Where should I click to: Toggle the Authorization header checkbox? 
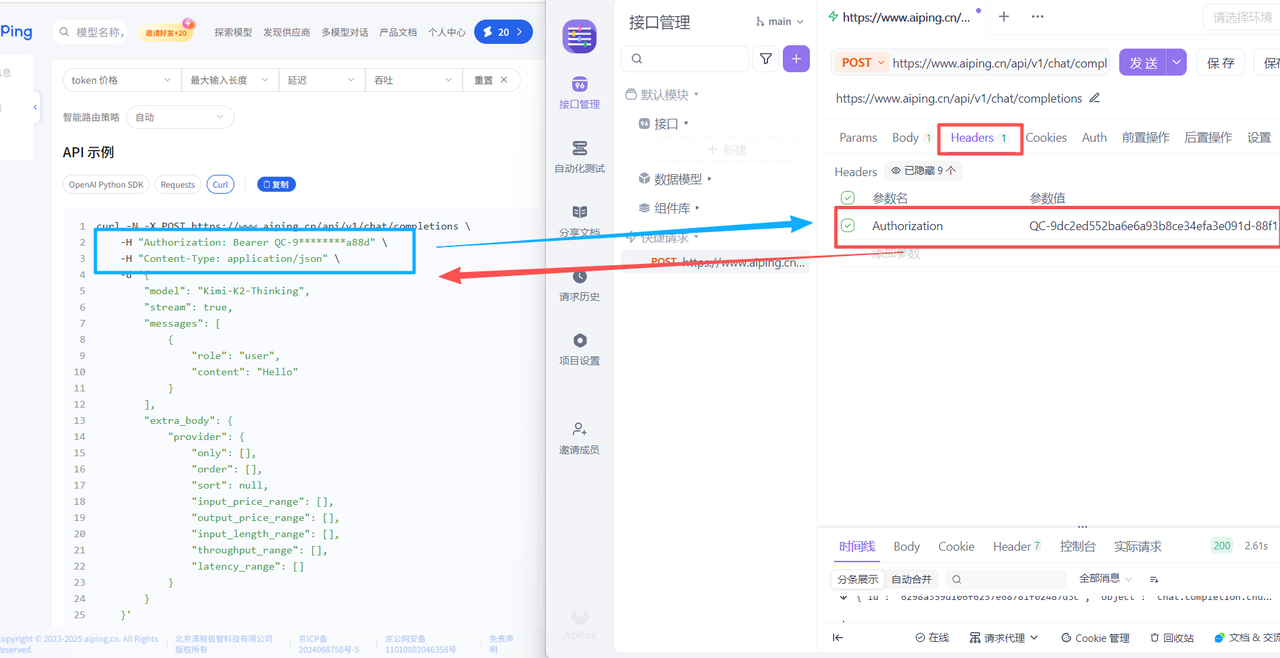point(848,226)
